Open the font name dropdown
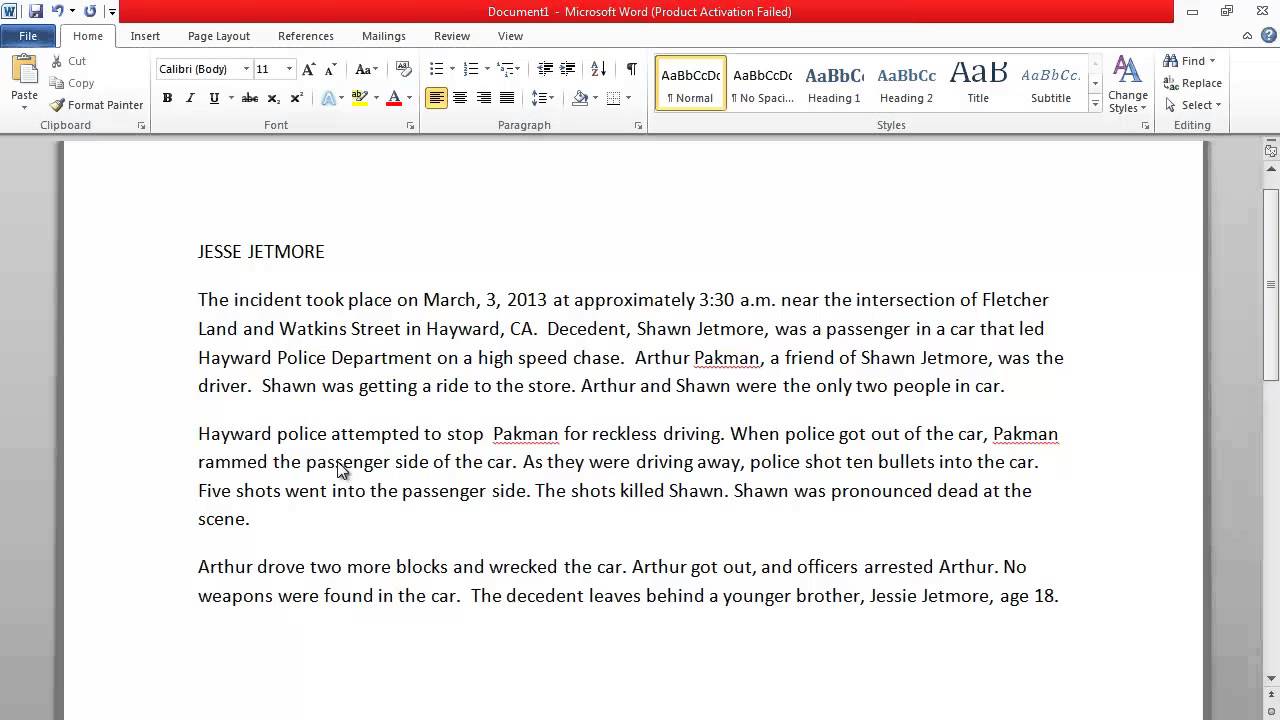Image resolution: width=1280 pixels, height=720 pixels. 246,69
